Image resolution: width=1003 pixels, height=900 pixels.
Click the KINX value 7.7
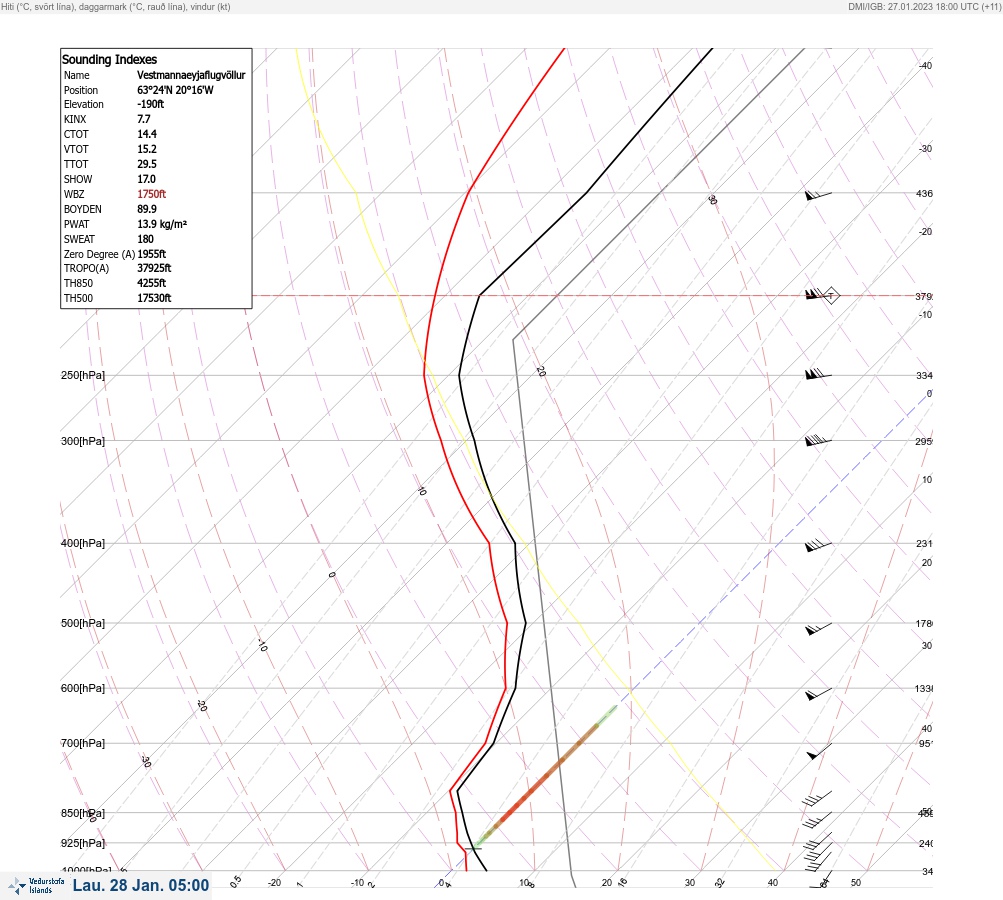click(x=144, y=119)
